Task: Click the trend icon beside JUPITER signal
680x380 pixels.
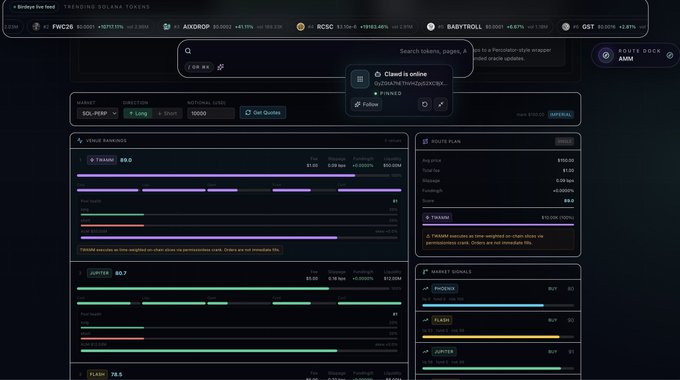Action: (425, 351)
